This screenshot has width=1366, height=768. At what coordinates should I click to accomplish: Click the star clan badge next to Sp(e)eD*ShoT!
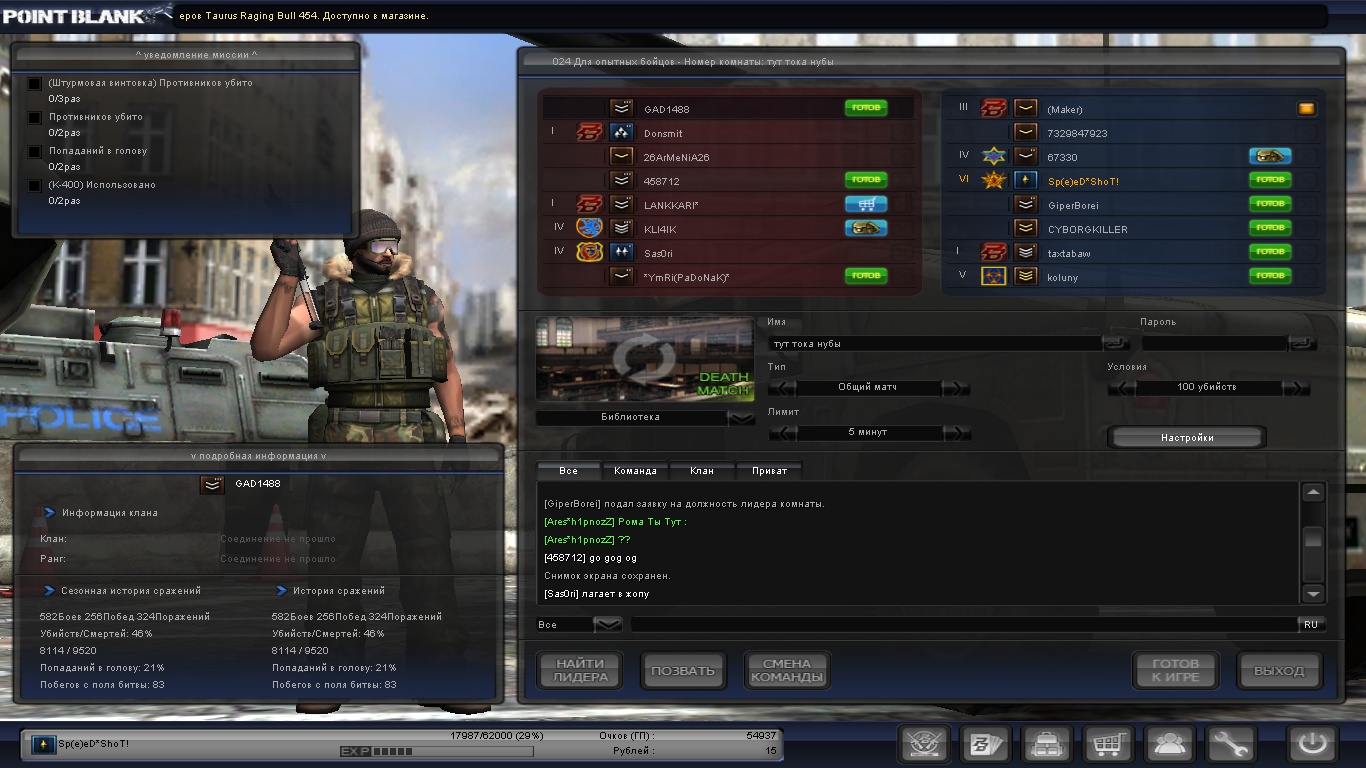(994, 180)
